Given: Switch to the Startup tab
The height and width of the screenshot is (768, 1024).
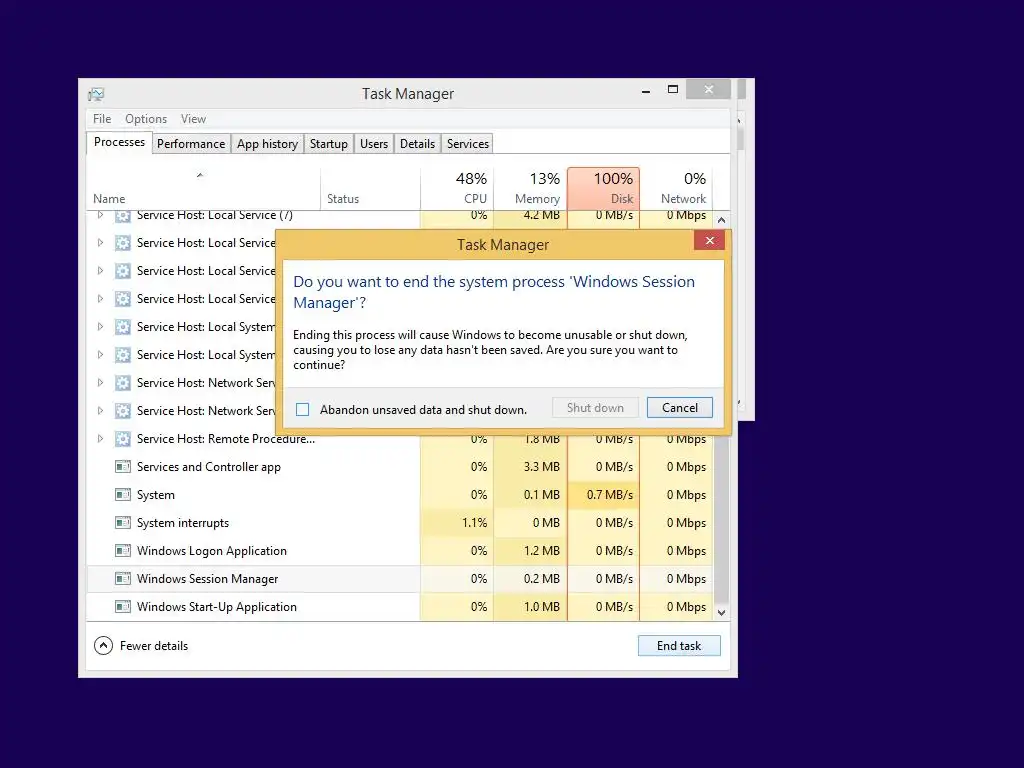Looking at the screenshot, I should coord(328,144).
